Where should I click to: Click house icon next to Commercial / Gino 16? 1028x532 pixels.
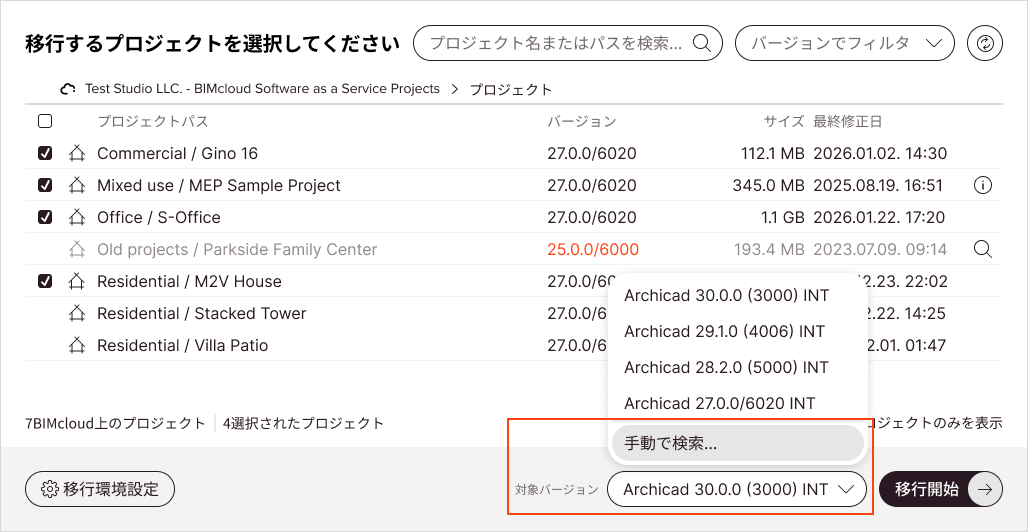click(x=77, y=153)
